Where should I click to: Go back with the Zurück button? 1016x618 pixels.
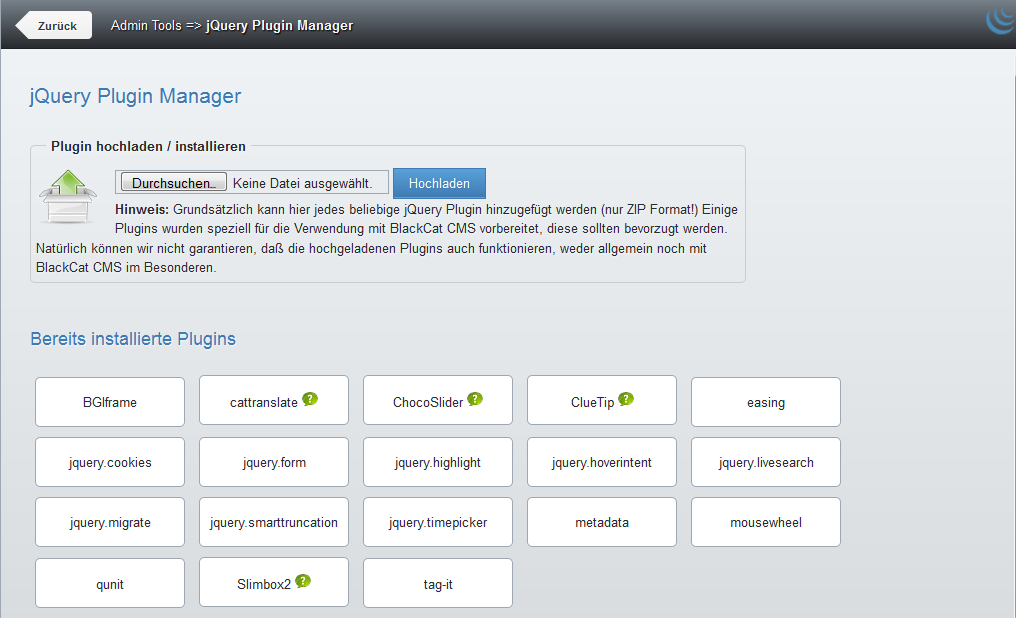[55, 26]
